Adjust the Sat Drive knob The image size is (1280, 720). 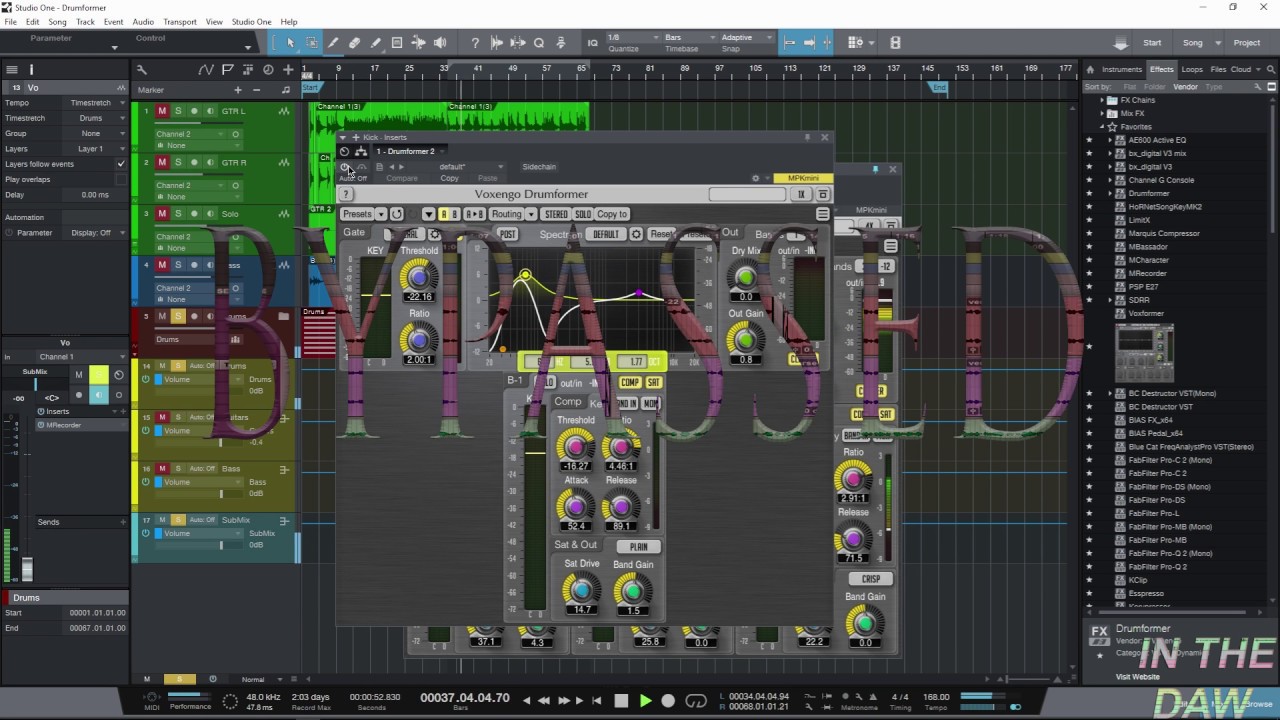pyautogui.click(x=582, y=589)
